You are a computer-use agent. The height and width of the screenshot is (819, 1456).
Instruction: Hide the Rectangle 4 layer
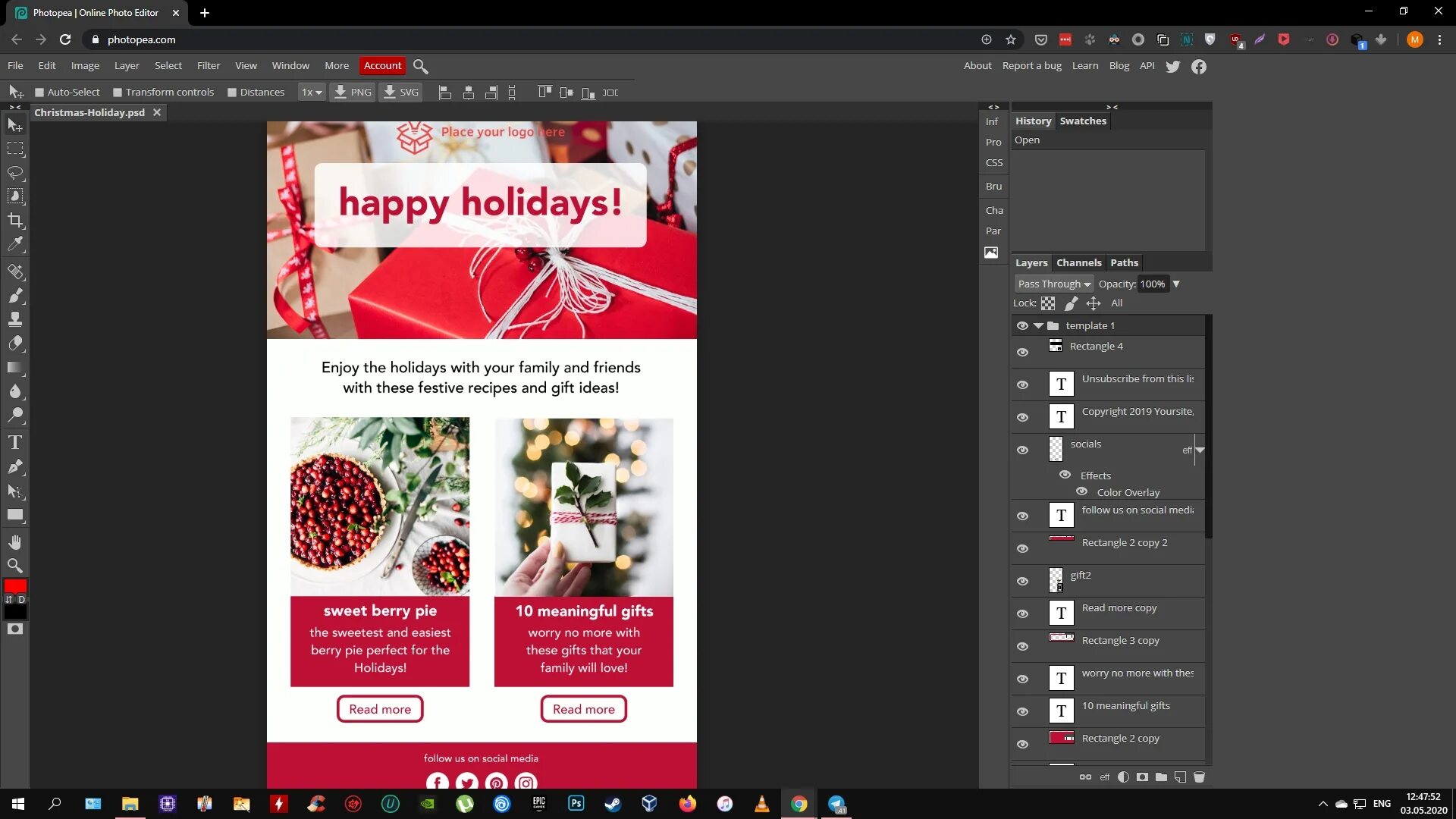(x=1022, y=352)
